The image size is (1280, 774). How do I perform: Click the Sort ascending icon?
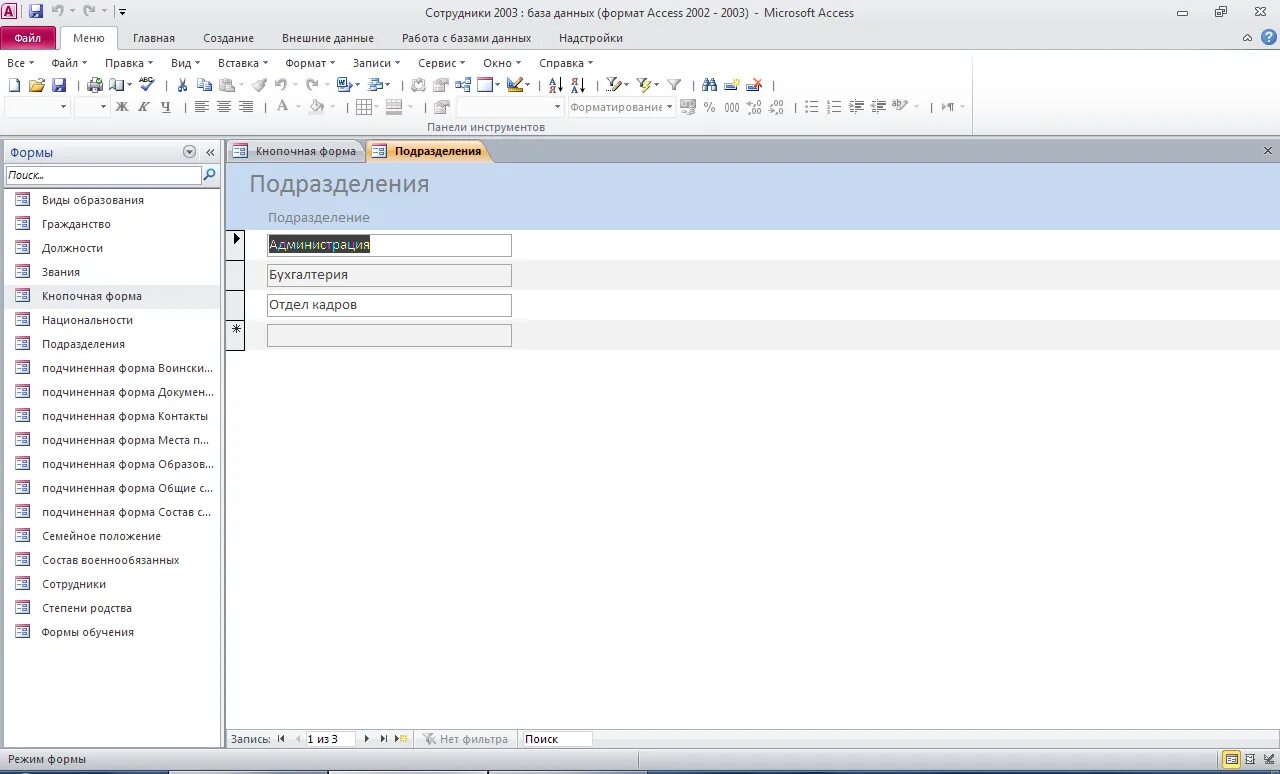pos(556,85)
